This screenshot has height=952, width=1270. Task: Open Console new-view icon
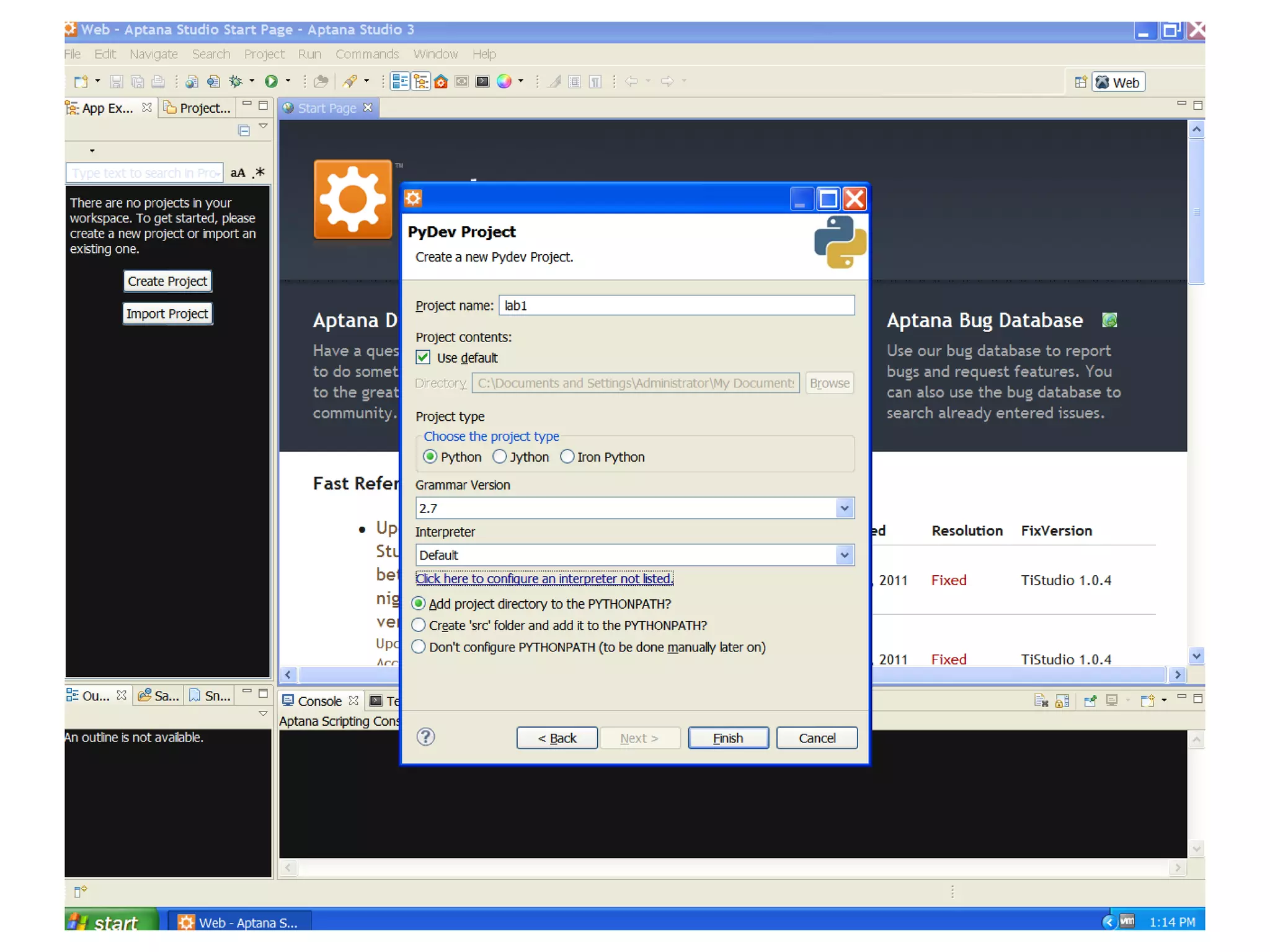1147,700
